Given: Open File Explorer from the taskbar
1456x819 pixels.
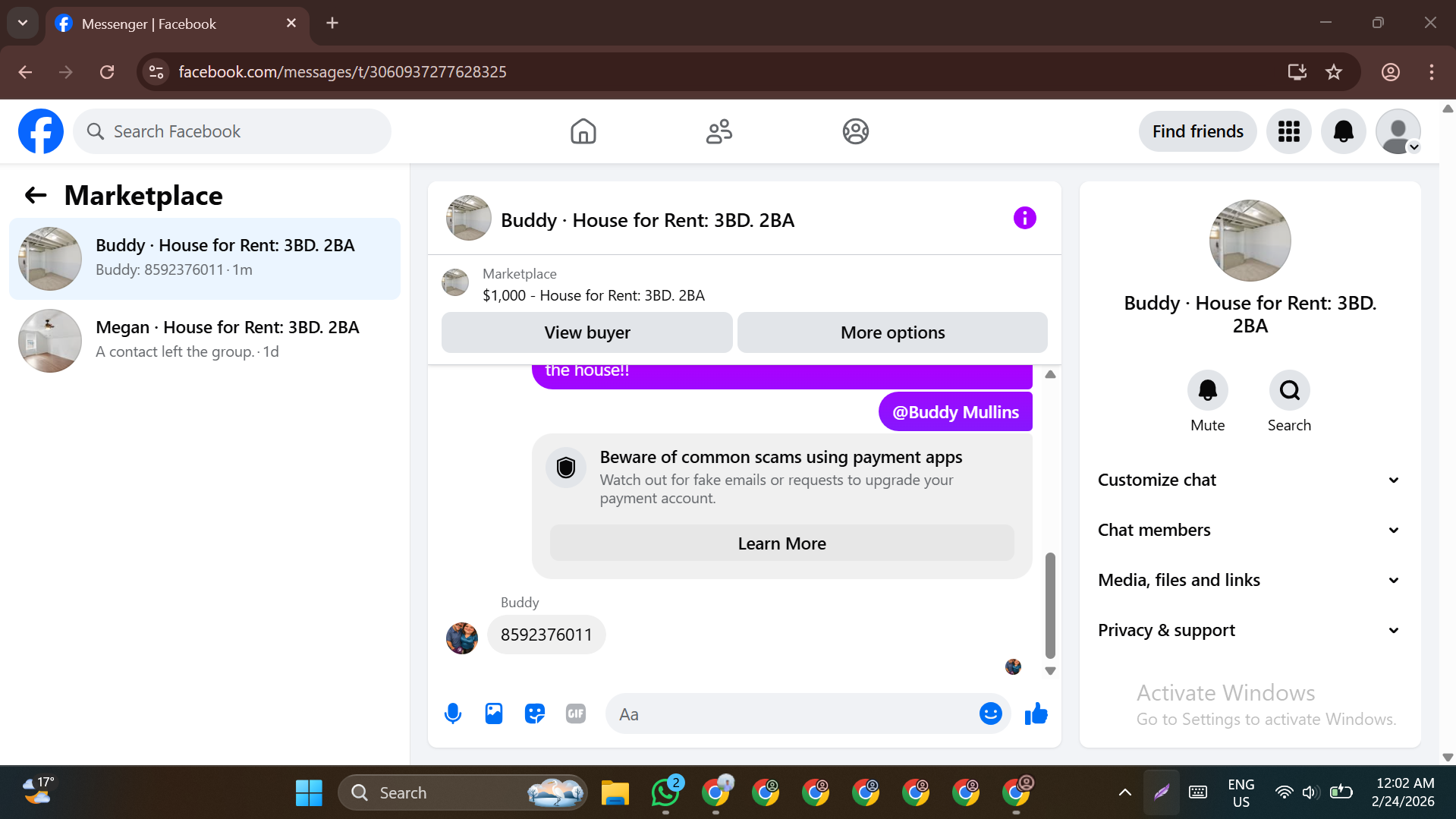Looking at the screenshot, I should 615,792.
